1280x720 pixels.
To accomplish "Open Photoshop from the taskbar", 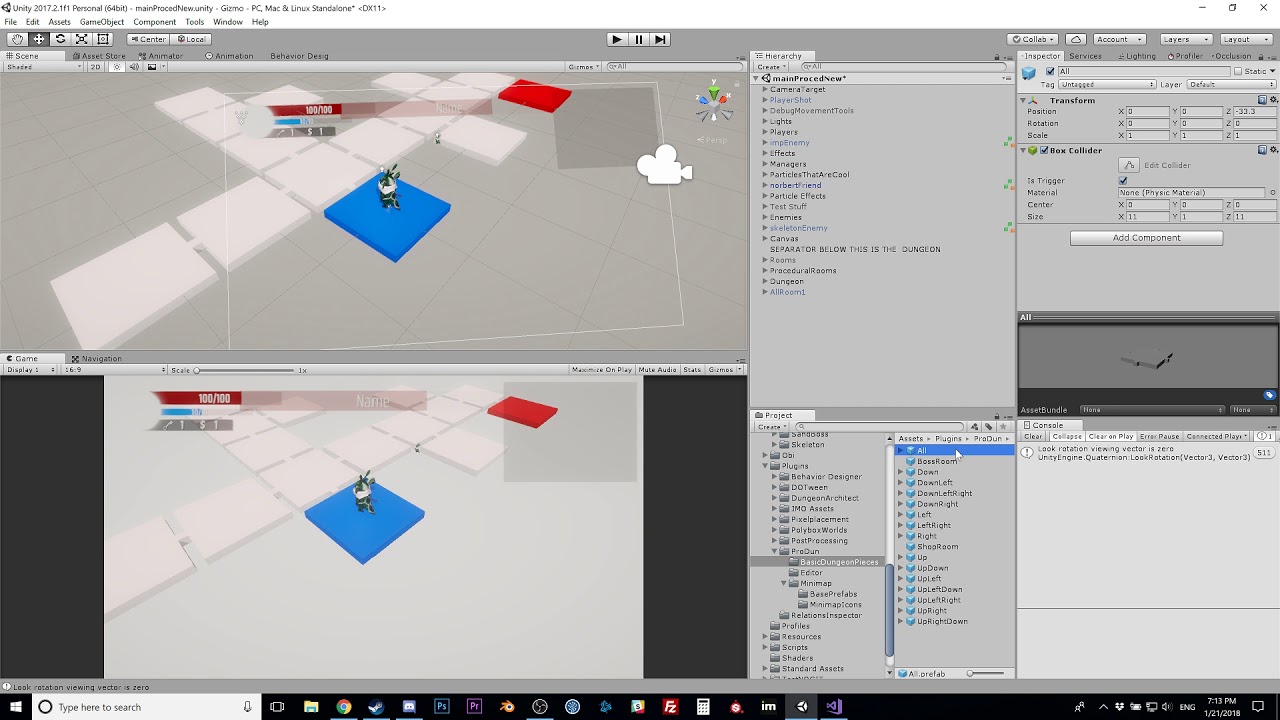I will click(441, 707).
